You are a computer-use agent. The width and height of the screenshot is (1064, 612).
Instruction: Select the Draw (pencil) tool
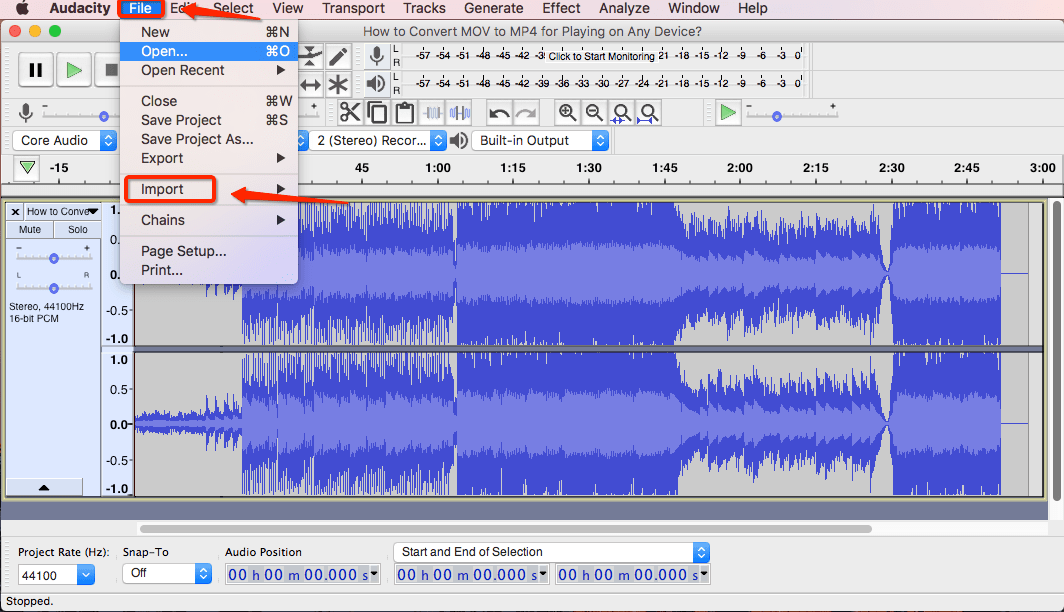(338, 56)
